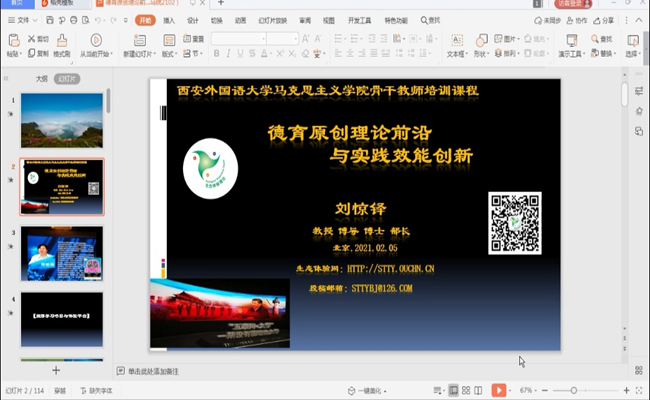The width and height of the screenshot is (650, 400).
Task: Open the Insert (插入) ribbon tab
Action: tap(168, 19)
